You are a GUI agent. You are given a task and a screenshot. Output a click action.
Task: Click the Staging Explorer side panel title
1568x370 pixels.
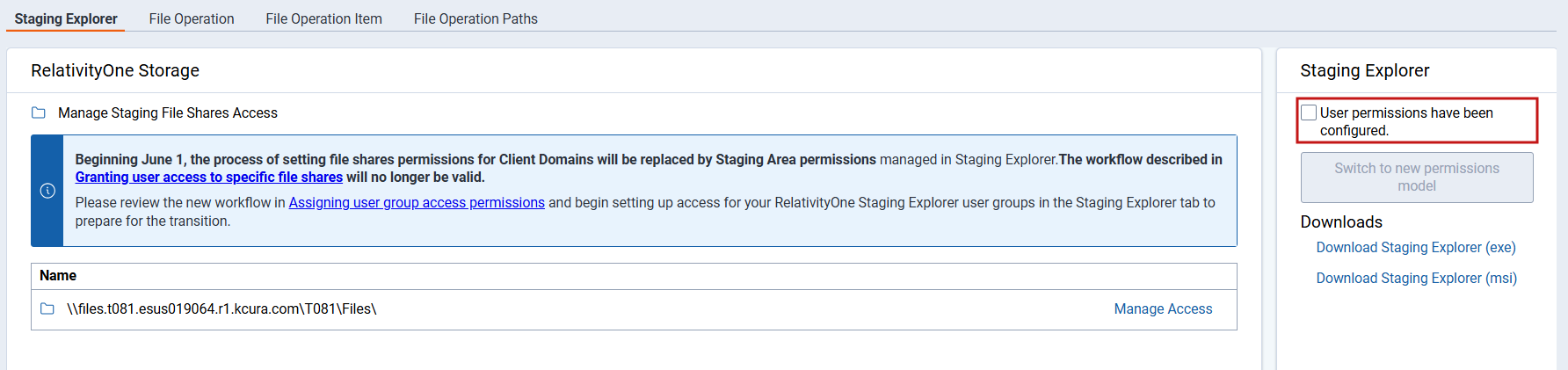click(x=1365, y=70)
